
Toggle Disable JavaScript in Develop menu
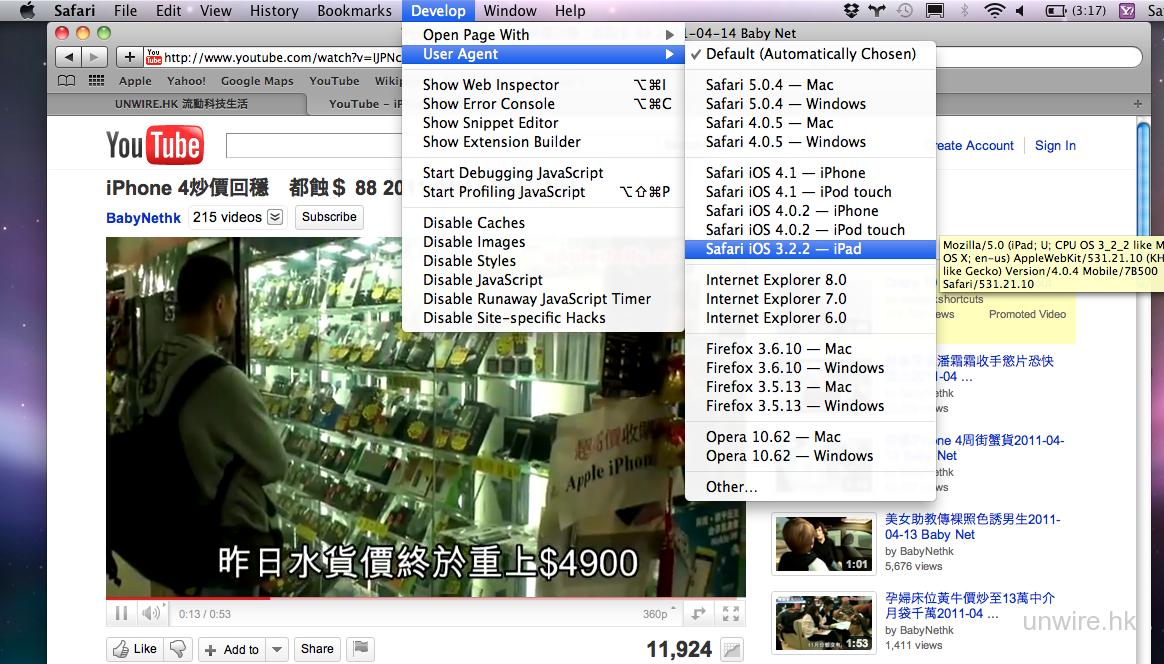tap(483, 280)
